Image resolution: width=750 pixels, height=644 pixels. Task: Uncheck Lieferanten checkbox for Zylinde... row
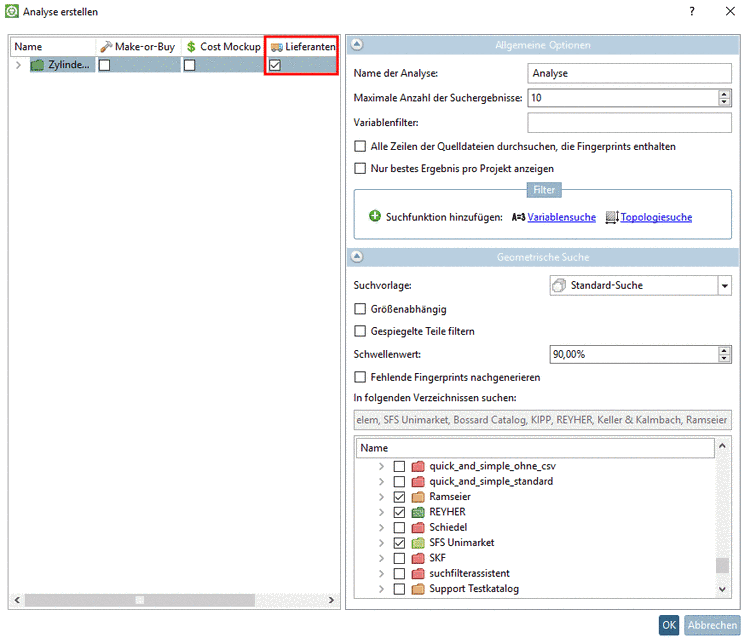275,65
